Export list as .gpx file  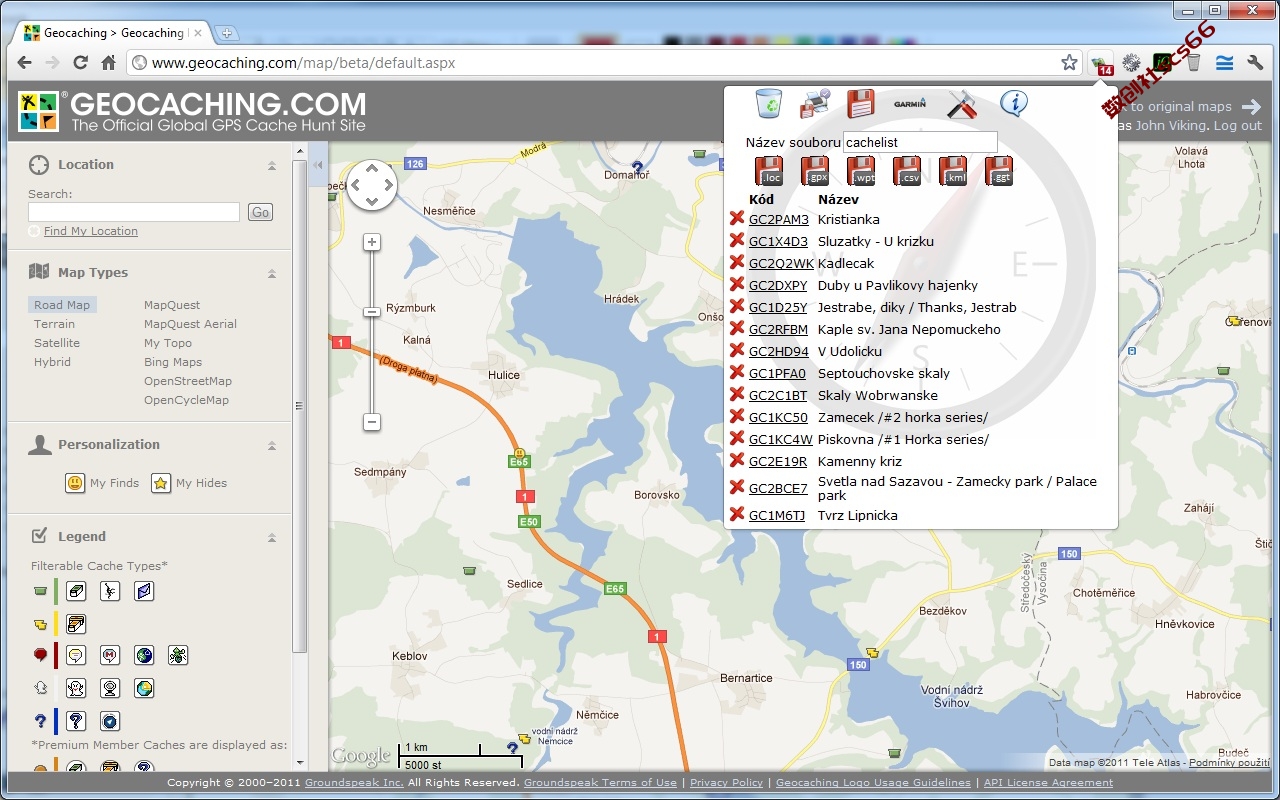(x=815, y=171)
